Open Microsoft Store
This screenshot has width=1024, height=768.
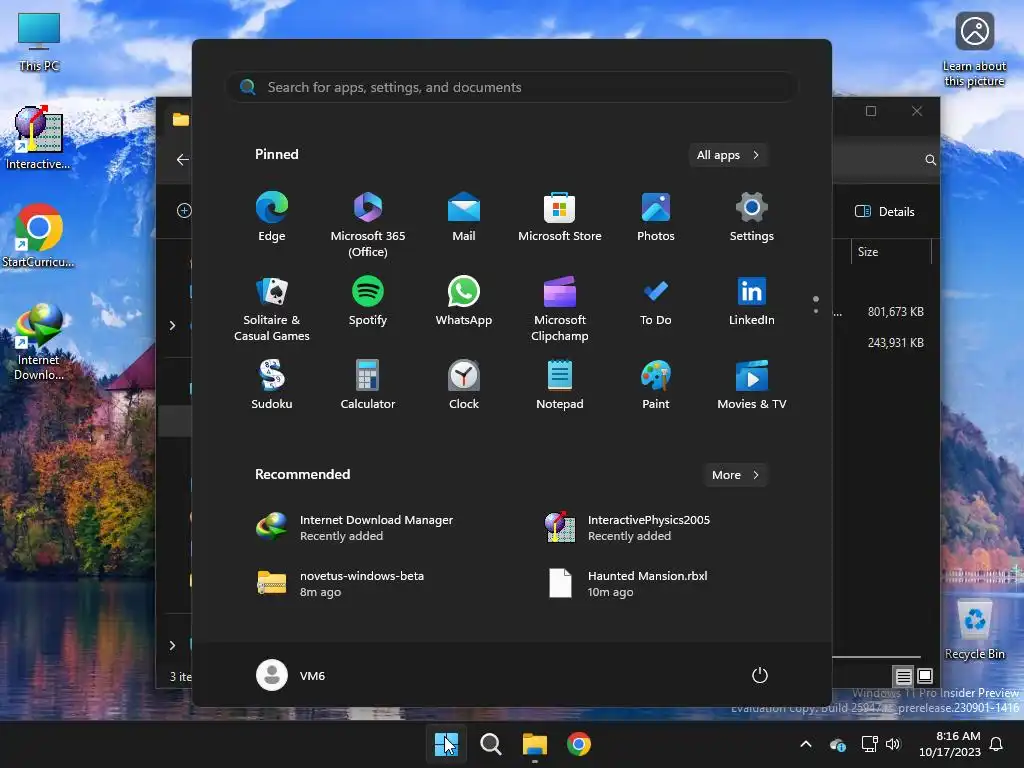pyautogui.click(x=560, y=217)
